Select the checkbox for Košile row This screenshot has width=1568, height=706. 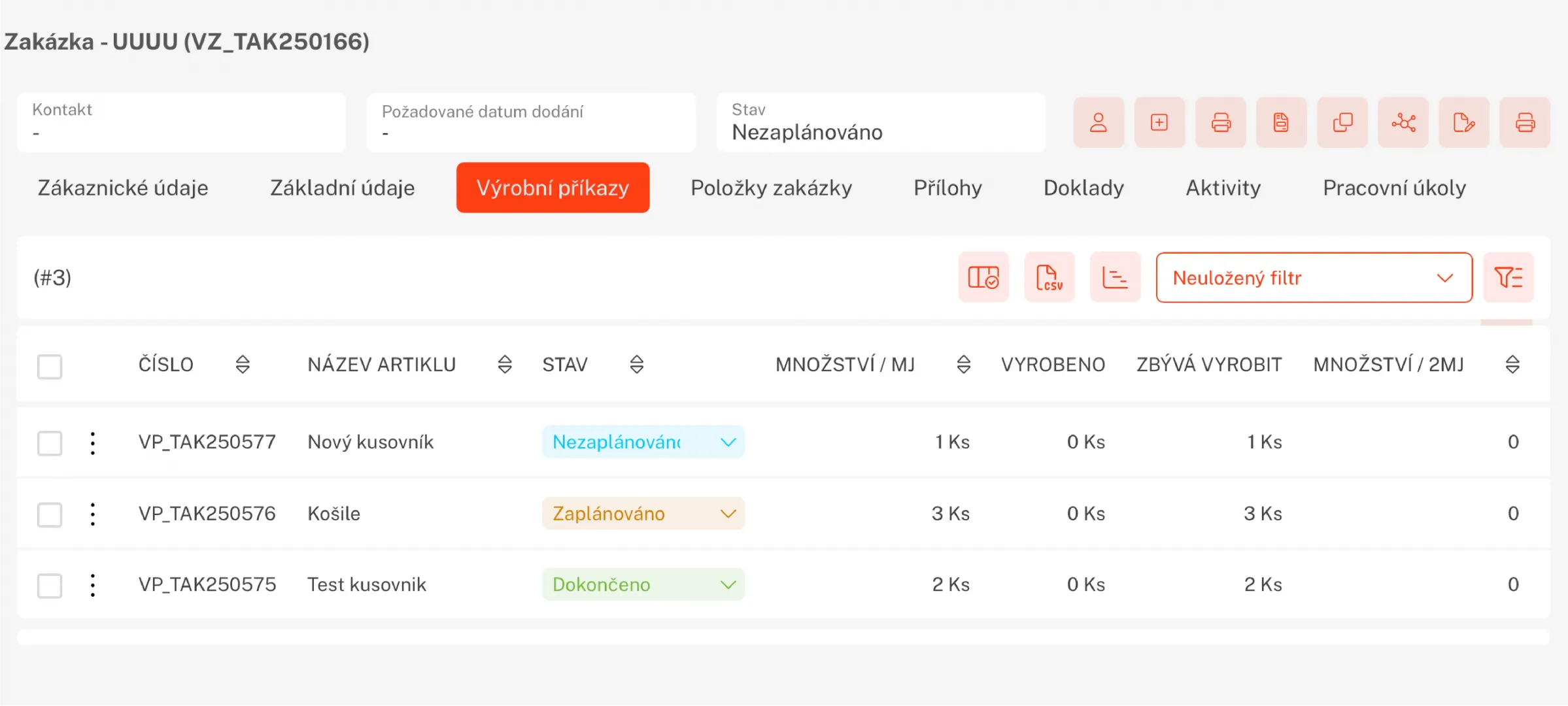point(50,514)
